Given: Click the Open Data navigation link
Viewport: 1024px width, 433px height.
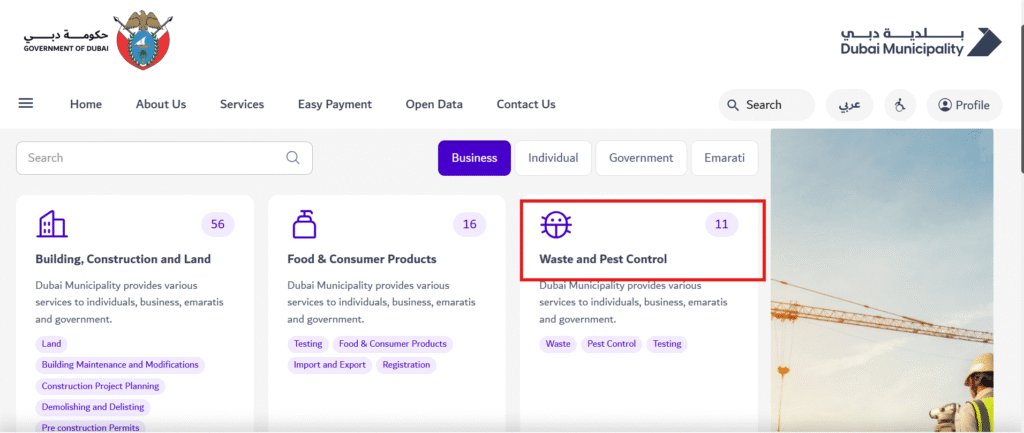Looking at the screenshot, I should coord(434,104).
